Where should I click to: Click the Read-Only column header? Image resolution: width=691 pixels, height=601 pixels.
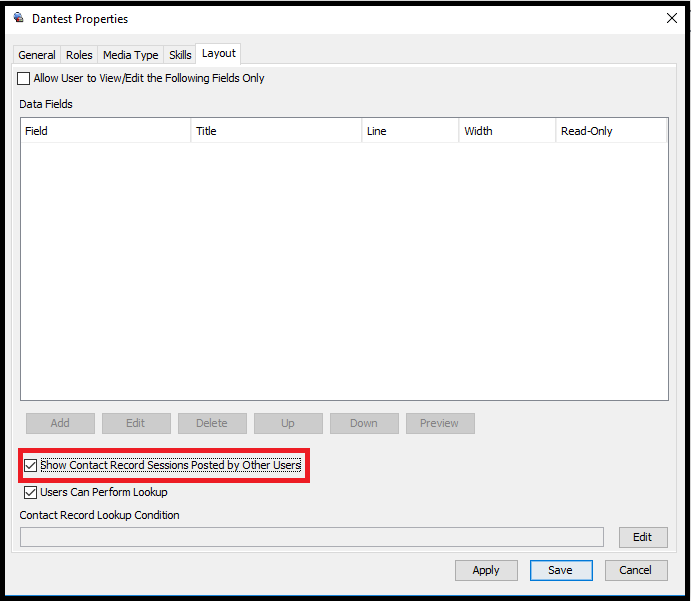coord(611,131)
